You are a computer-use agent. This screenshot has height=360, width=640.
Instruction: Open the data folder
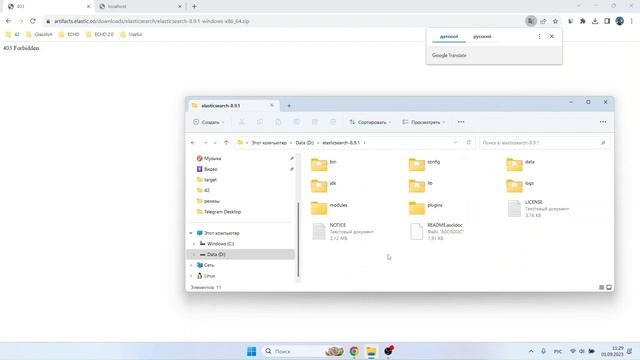pyautogui.click(x=520, y=164)
